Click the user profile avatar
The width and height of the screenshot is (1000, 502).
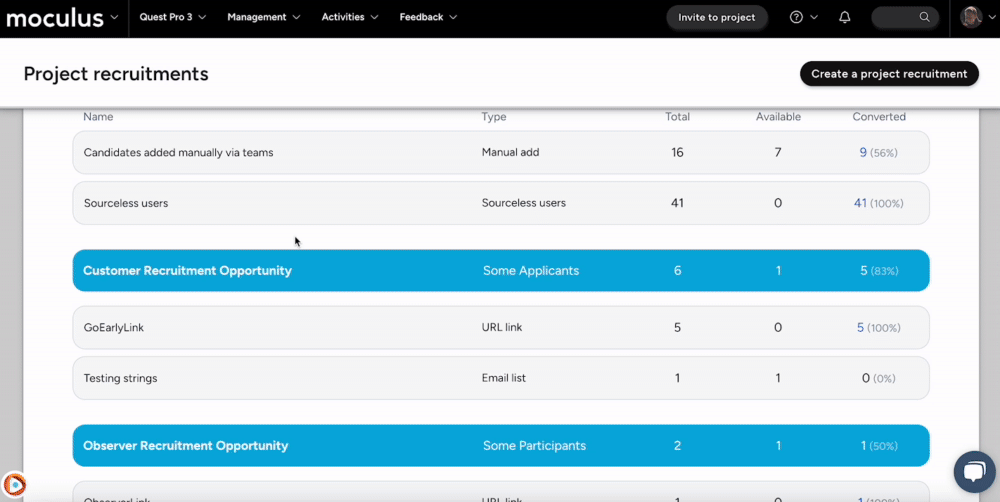[x=971, y=17]
